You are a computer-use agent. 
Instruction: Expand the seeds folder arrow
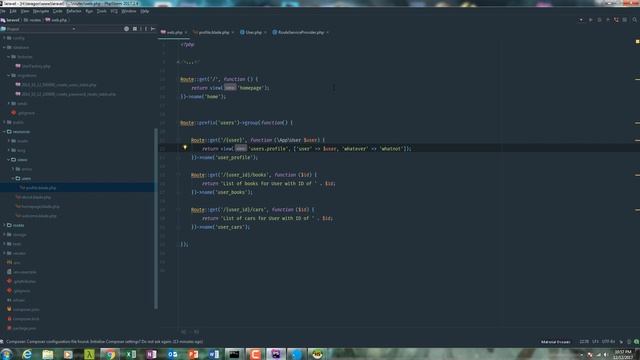coord(9,104)
